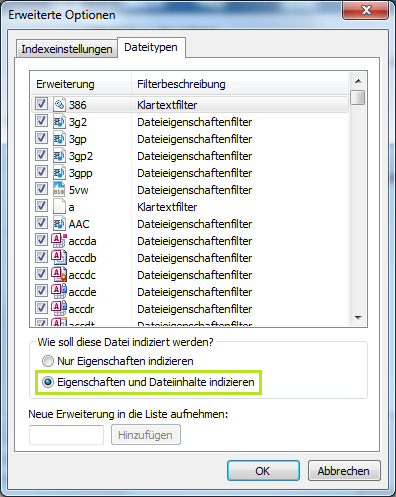Click the Abbrechen button

pyautogui.click(x=344, y=471)
